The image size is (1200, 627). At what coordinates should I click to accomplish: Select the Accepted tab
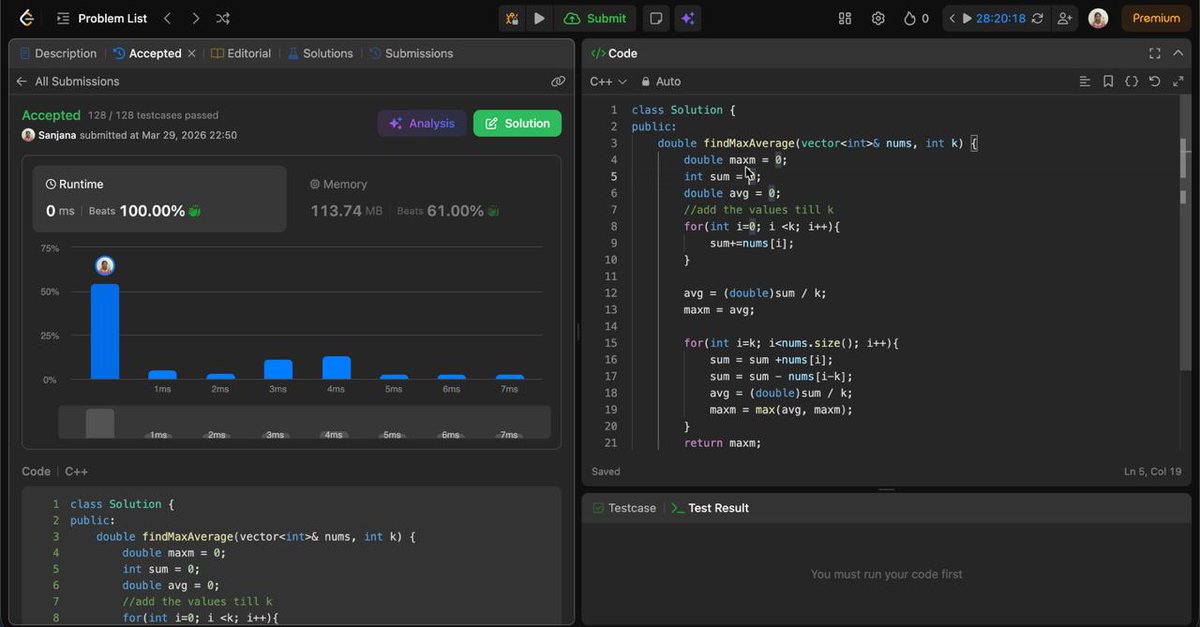coord(147,53)
